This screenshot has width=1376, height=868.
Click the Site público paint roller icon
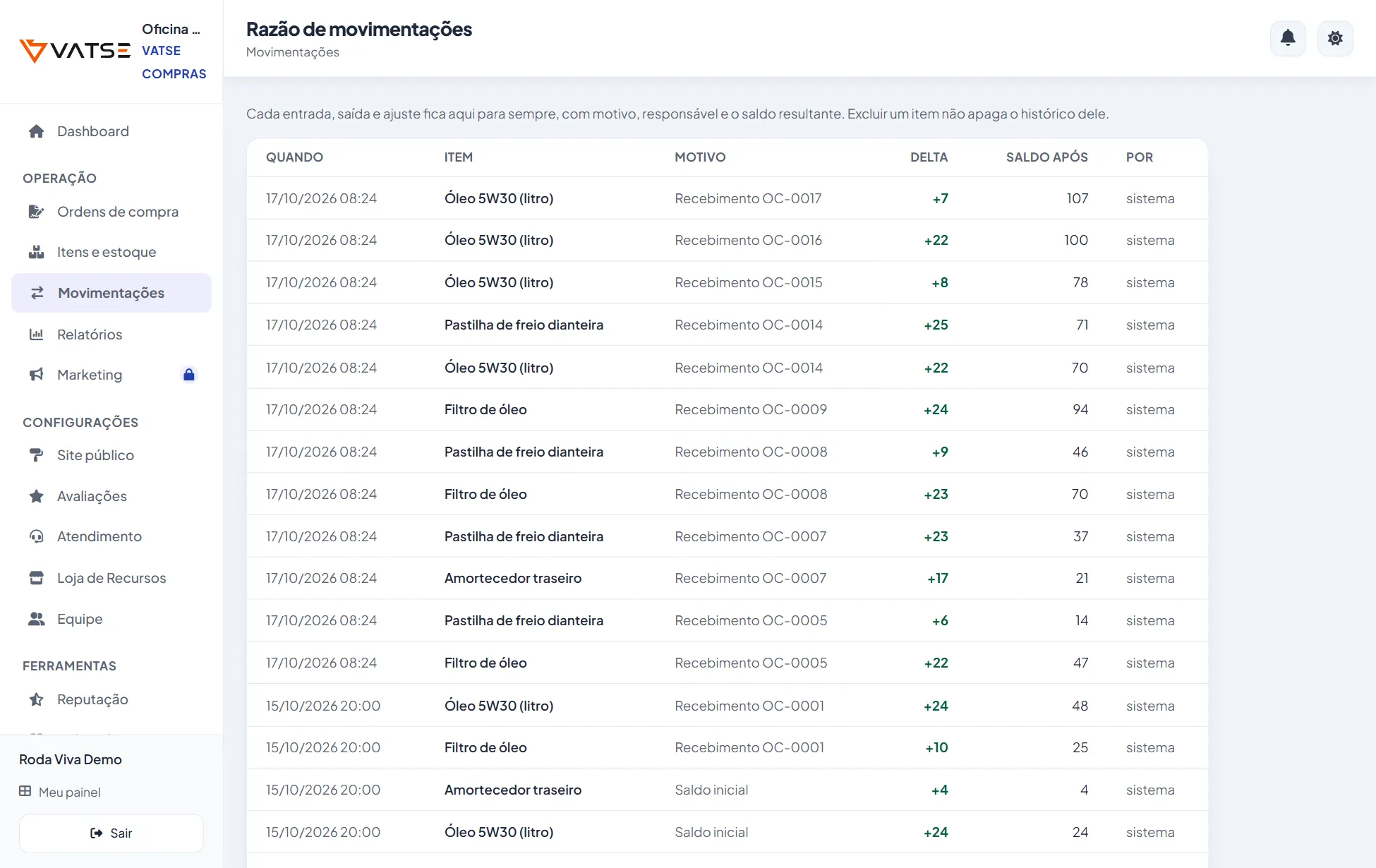coord(37,455)
